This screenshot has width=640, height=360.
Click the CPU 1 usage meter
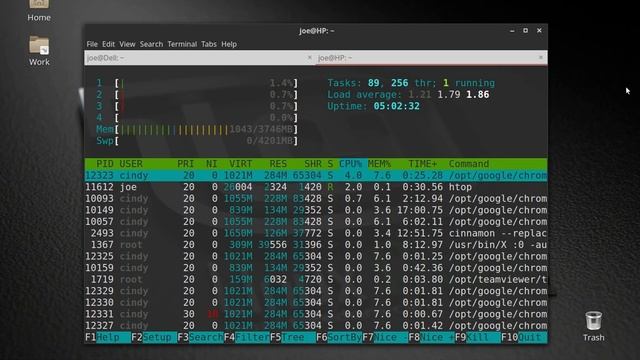[197, 83]
